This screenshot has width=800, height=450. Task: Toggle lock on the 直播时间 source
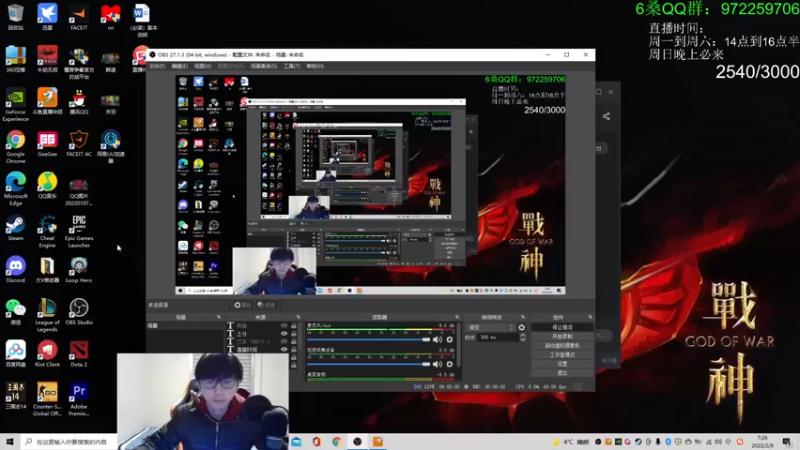click(x=293, y=349)
